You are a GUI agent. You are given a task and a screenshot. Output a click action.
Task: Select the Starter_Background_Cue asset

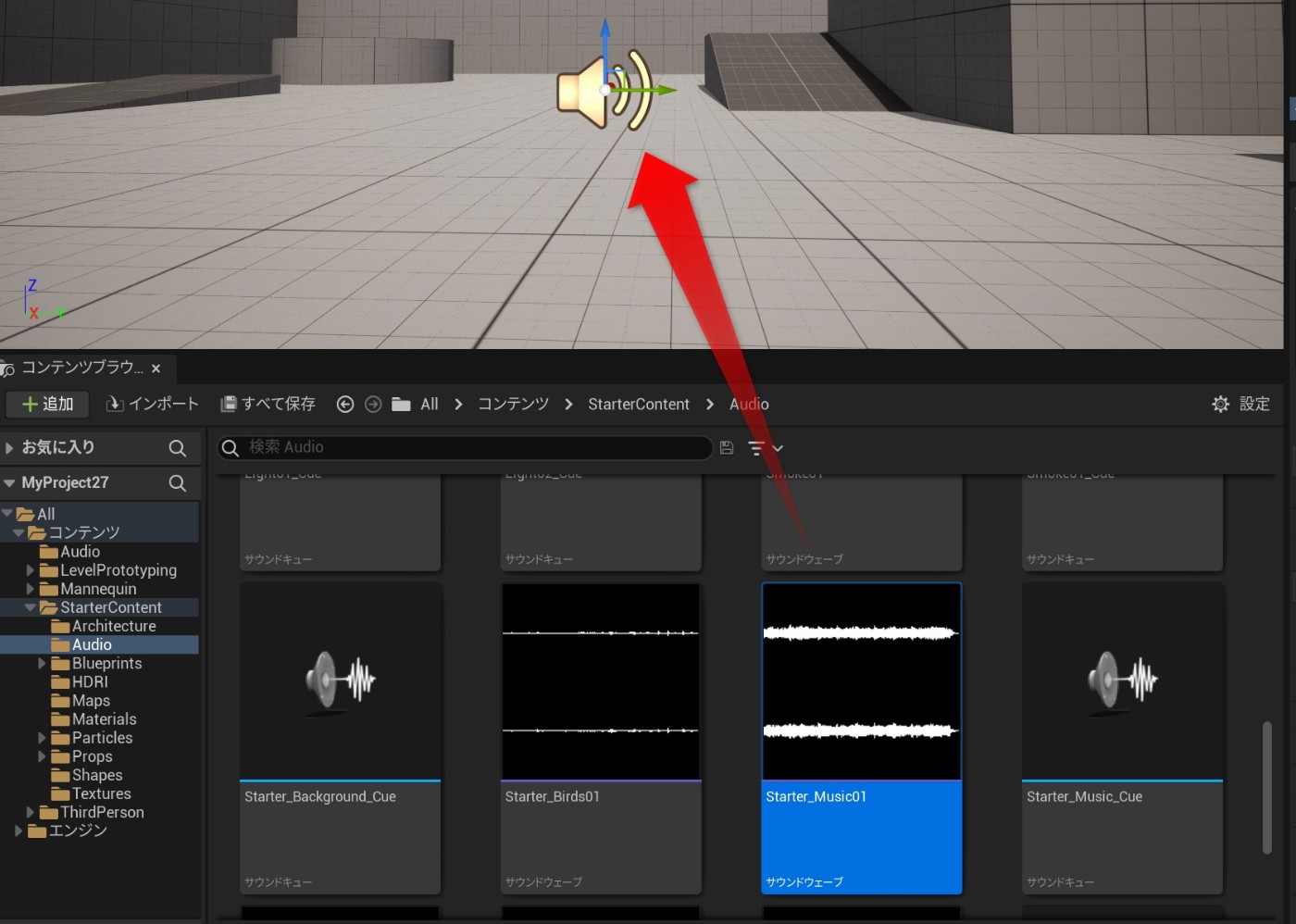coord(340,738)
